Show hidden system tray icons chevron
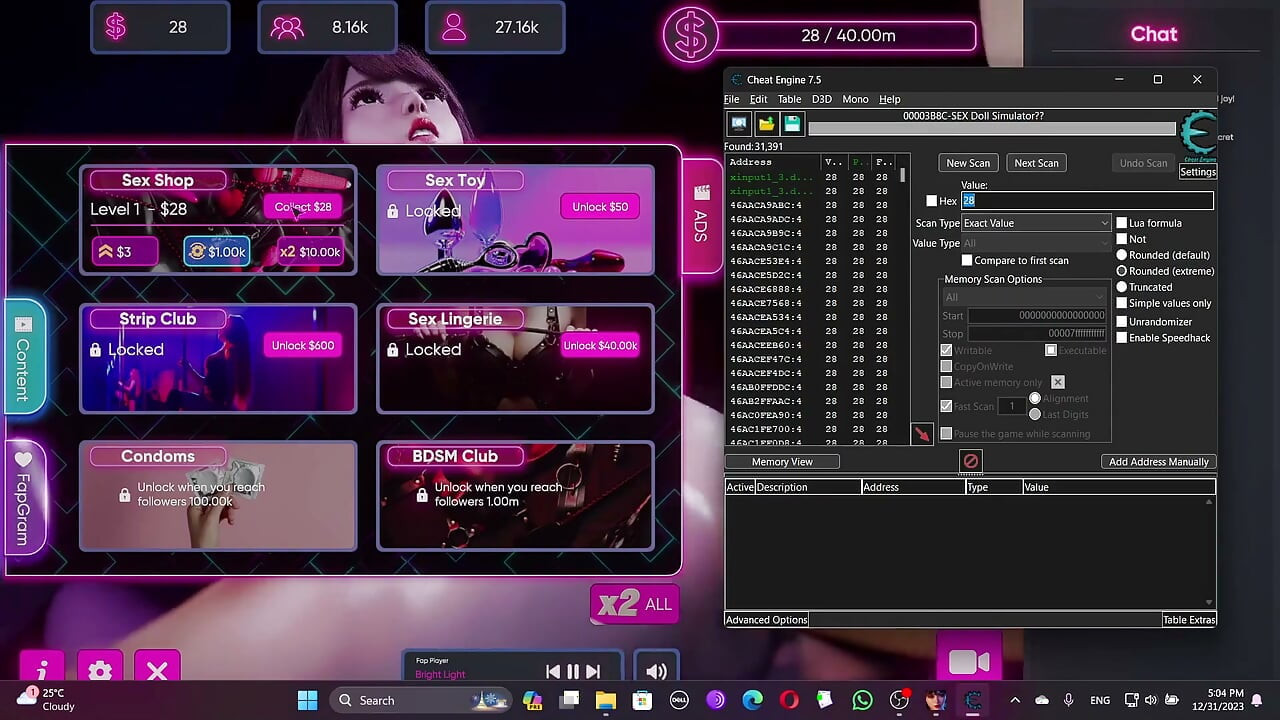Viewport: 1280px width, 720px height. [x=1015, y=700]
